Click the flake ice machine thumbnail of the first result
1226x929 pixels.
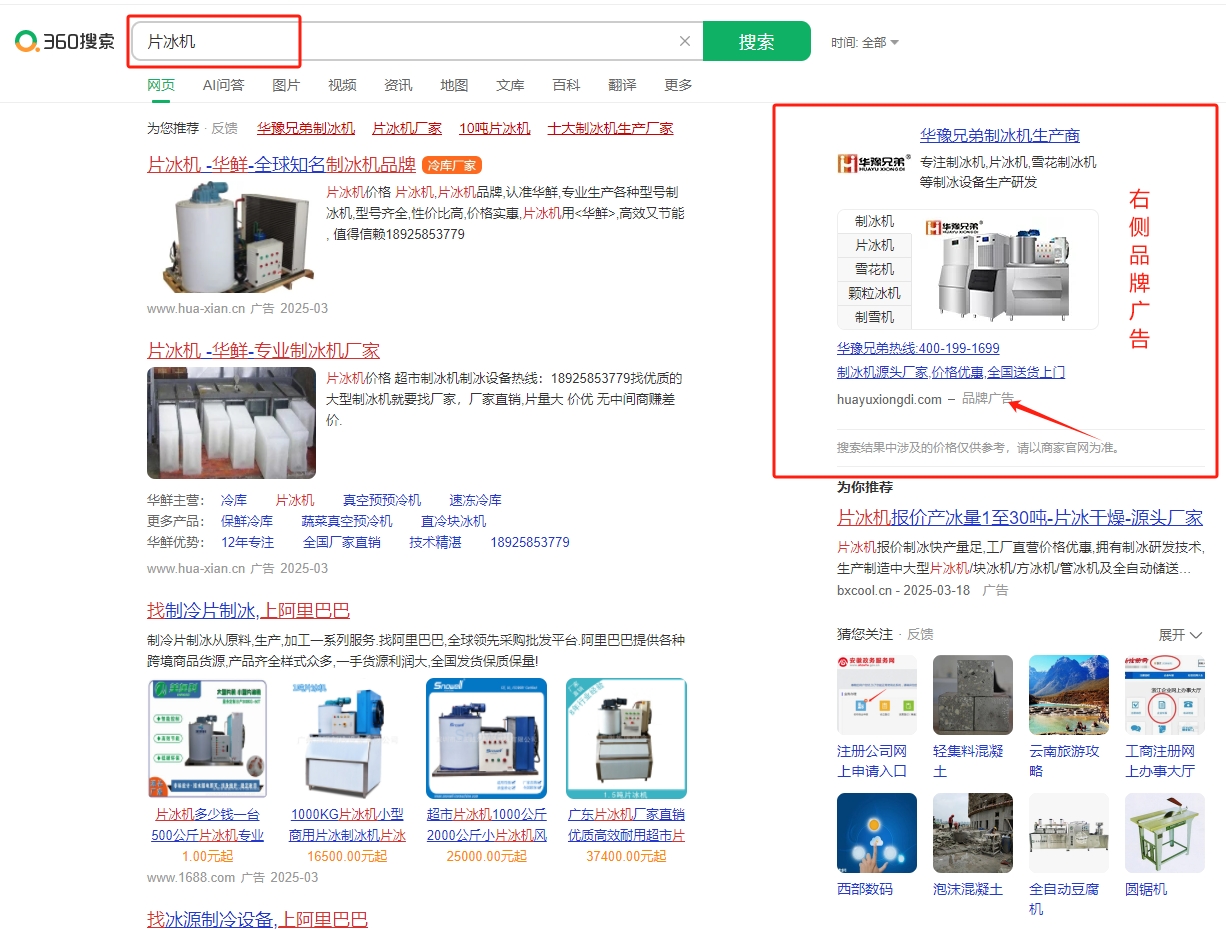233,237
